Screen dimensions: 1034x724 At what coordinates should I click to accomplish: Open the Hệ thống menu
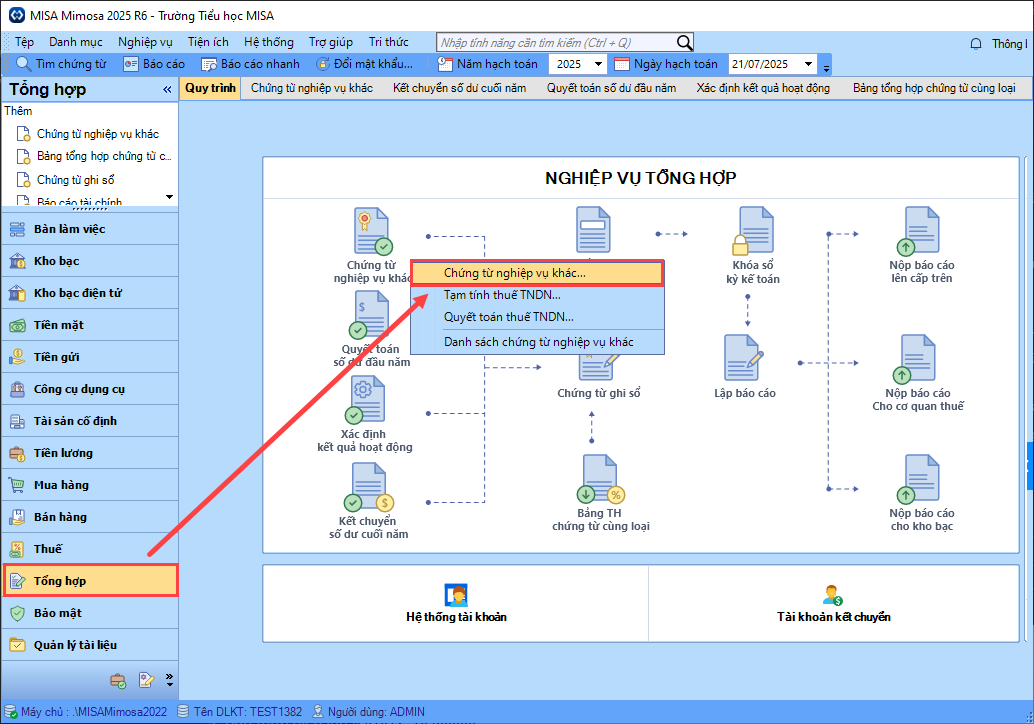pos(269,42)
